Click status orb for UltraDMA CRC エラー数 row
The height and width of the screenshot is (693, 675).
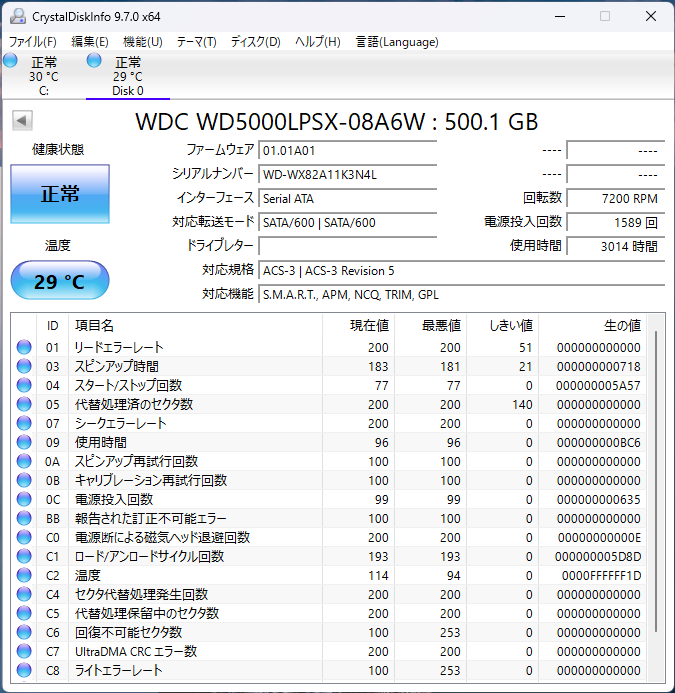(x=24, y=651)
